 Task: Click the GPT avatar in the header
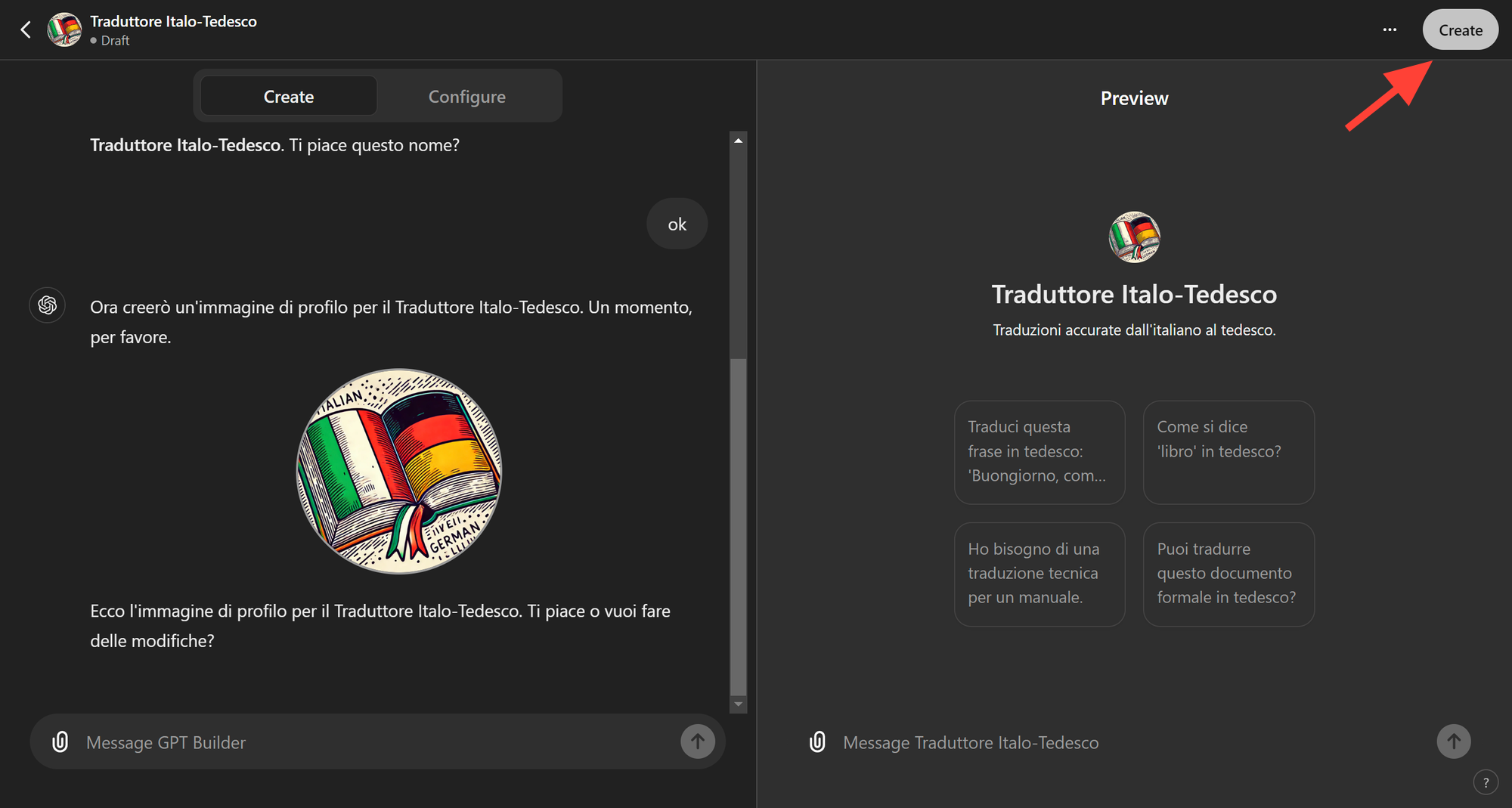coord(64,29)
